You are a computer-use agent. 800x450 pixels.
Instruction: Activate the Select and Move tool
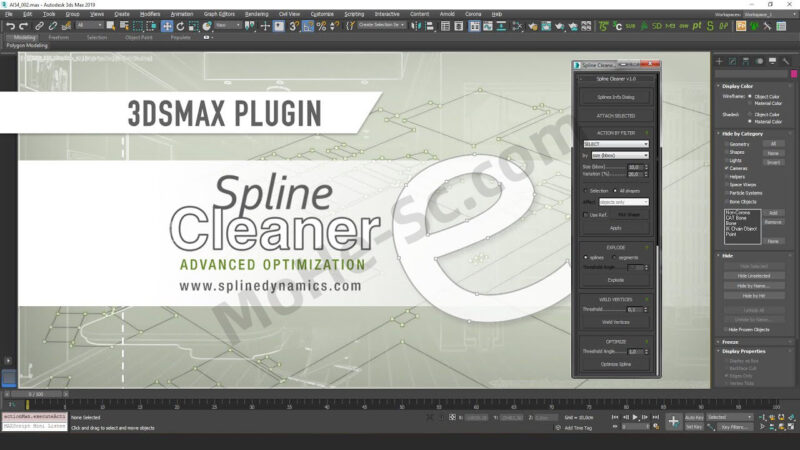pos(167,26)
